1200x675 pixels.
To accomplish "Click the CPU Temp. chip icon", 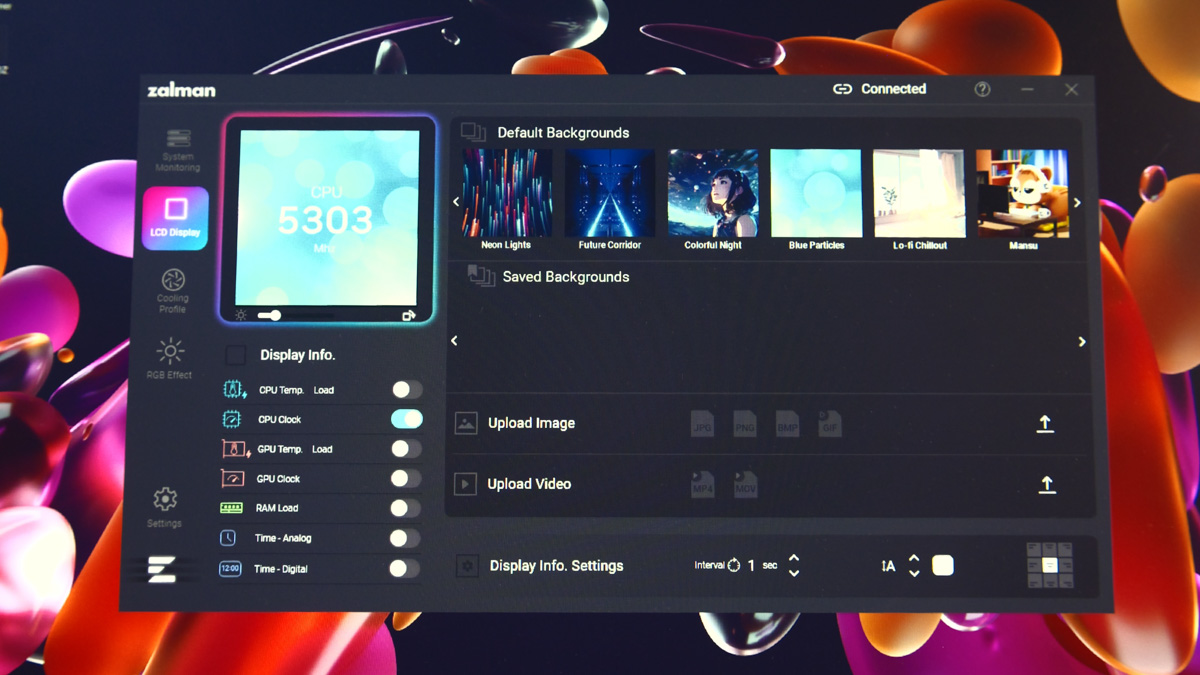I will coord(234,389).
